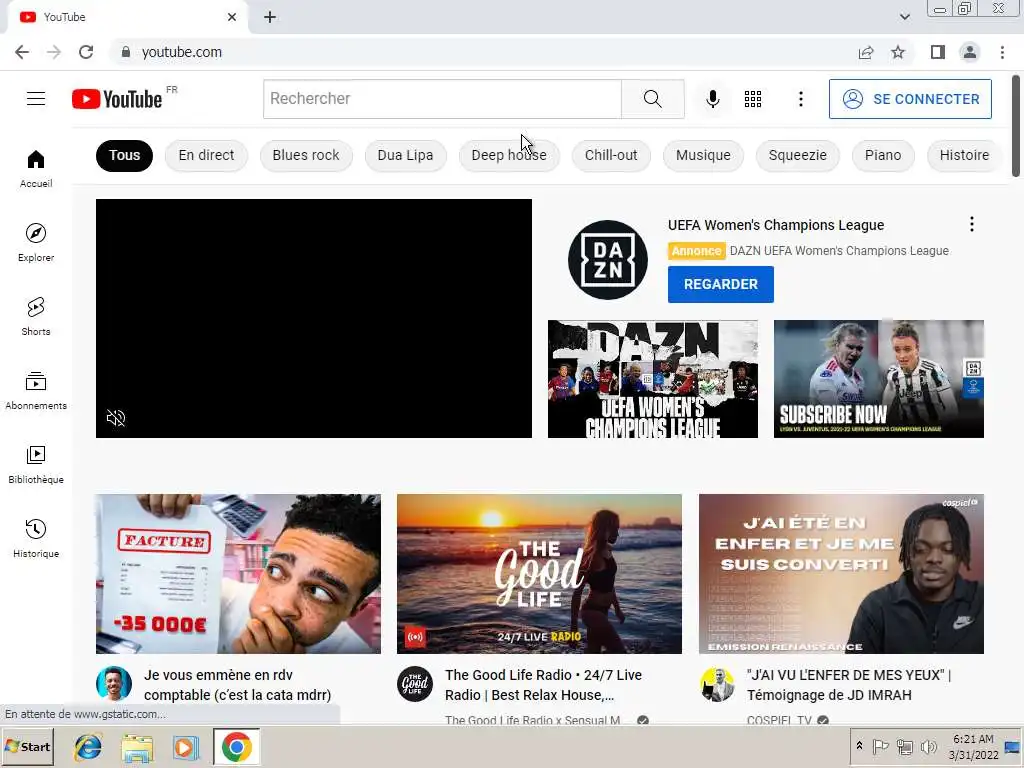Click the SE CONNECTER button
1024x768 pixels.
pyautogui.click(x=910, y=99)
